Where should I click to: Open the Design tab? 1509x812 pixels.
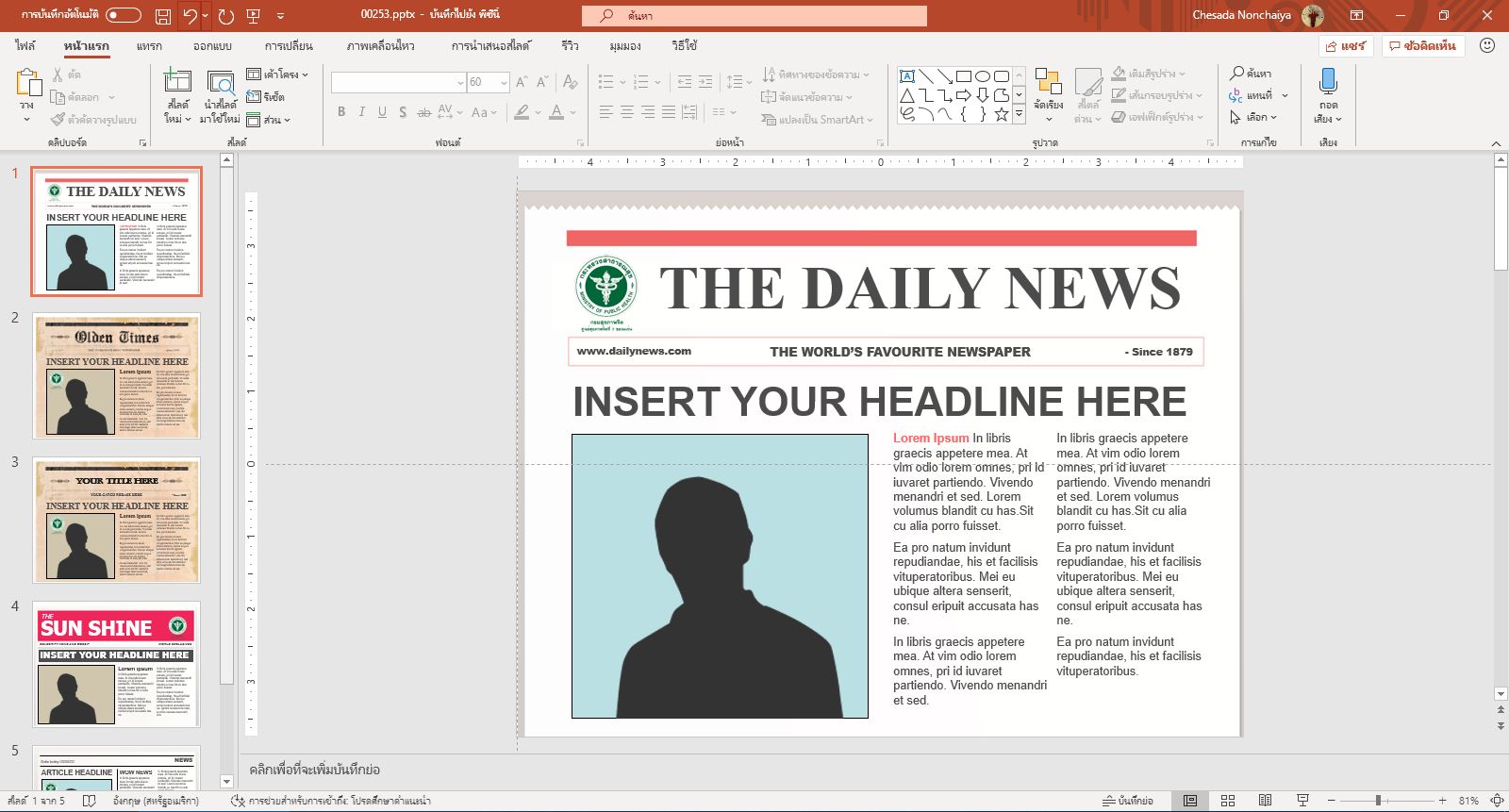click(x=212, y=45)
